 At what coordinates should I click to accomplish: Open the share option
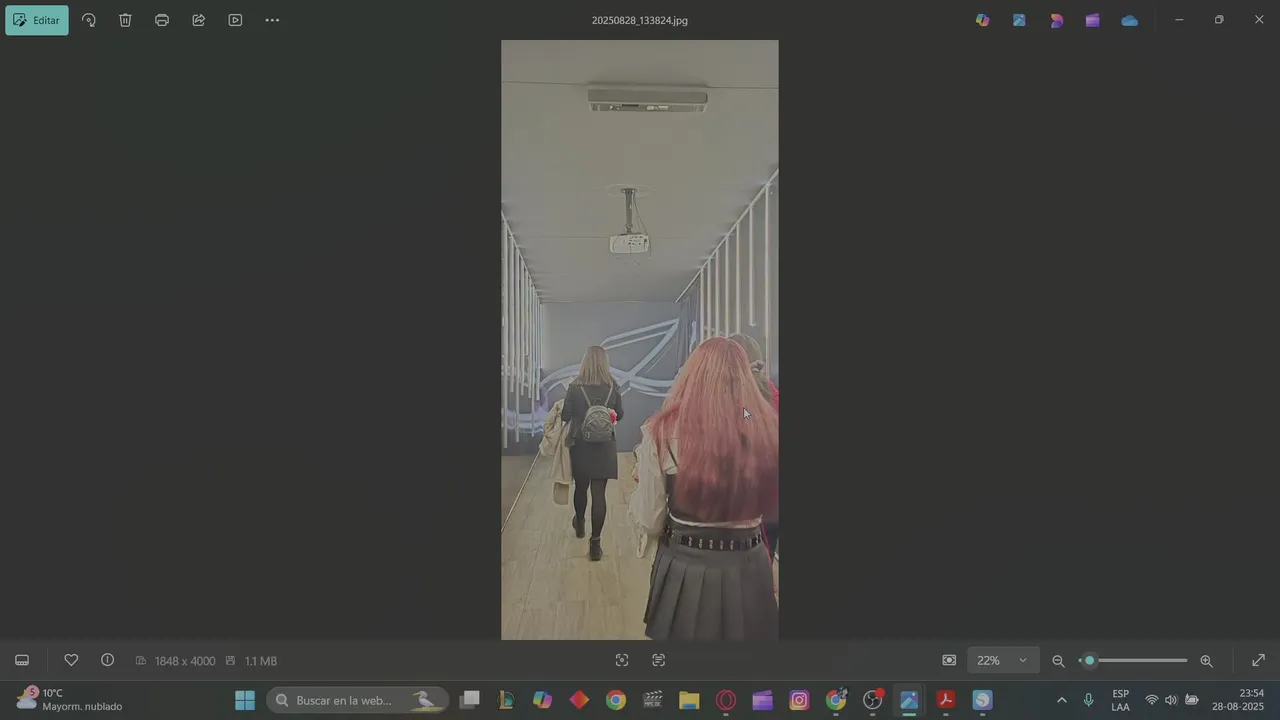[198, 20]
